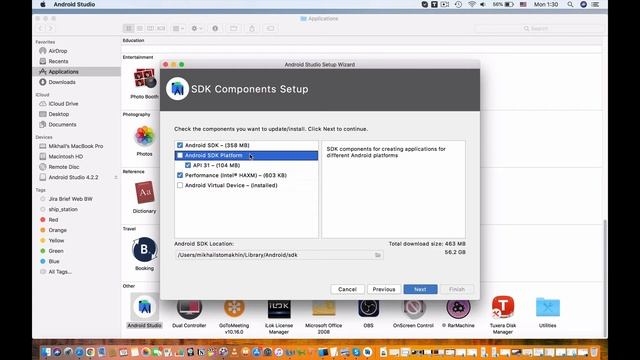
Task: Check the Android Virtual Device checkbox
Action: pos(180,185)
